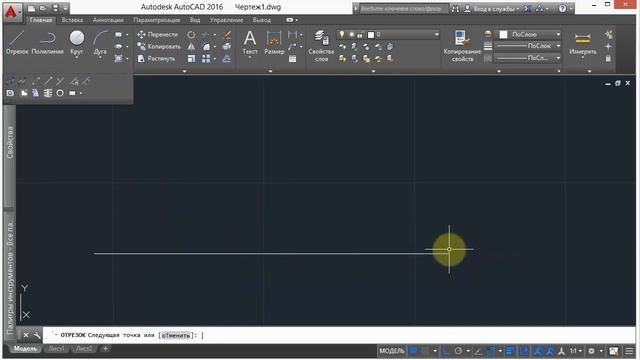Click the Offset tool icon

(227, 59)
